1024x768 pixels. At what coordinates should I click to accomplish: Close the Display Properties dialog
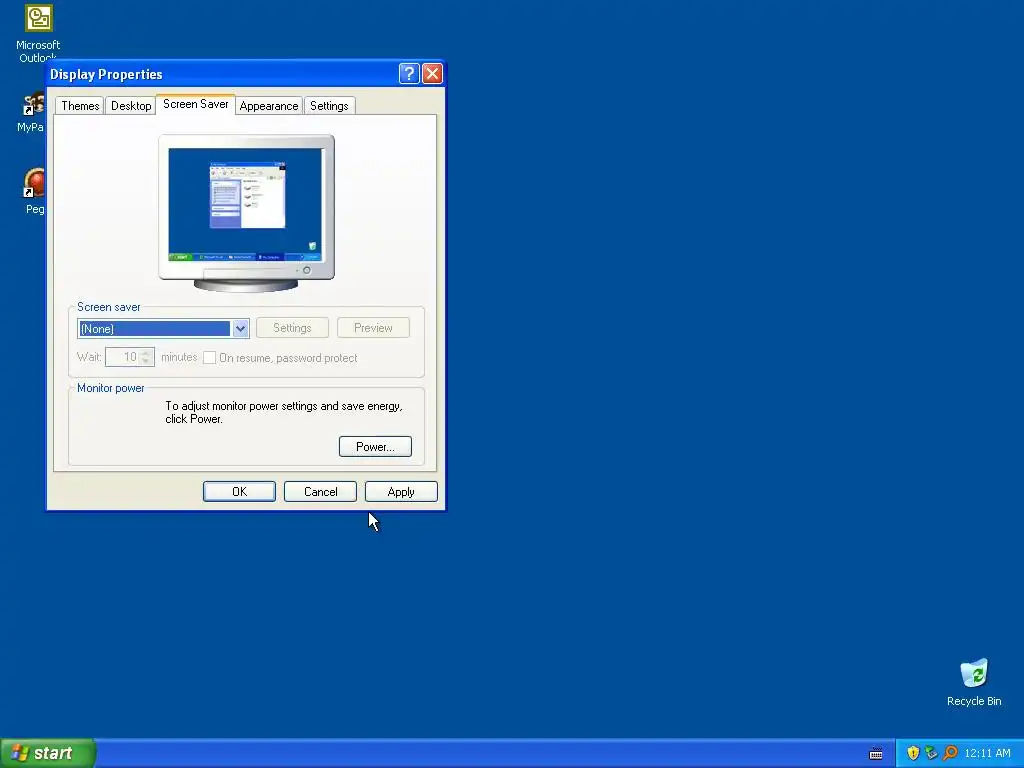point(432,74)
